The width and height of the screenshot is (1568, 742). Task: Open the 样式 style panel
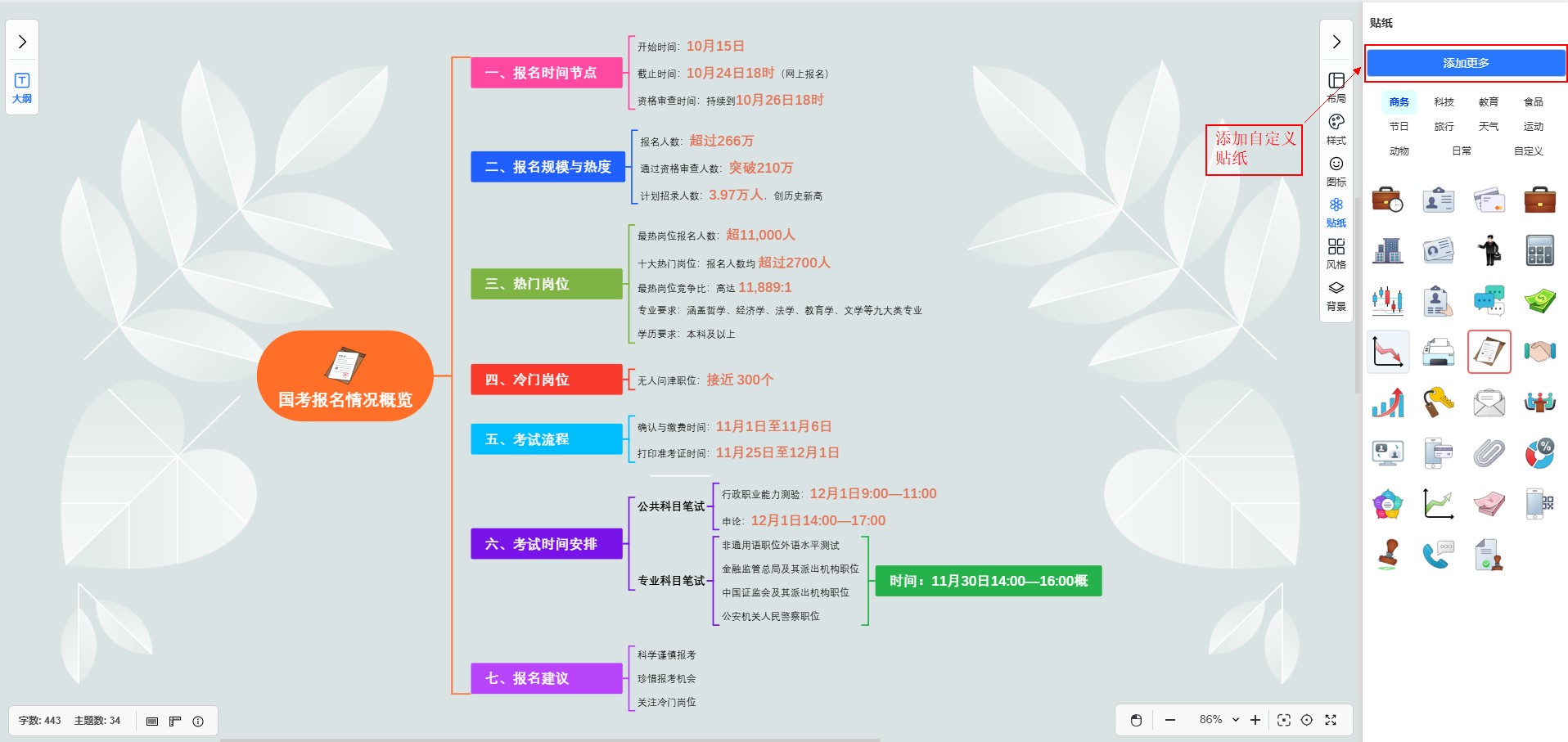(1336, 129)
